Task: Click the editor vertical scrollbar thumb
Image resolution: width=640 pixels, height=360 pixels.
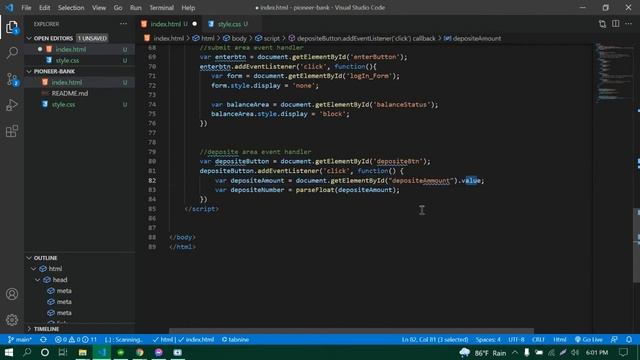Action: pyautogui.click(x=636, y=245)
